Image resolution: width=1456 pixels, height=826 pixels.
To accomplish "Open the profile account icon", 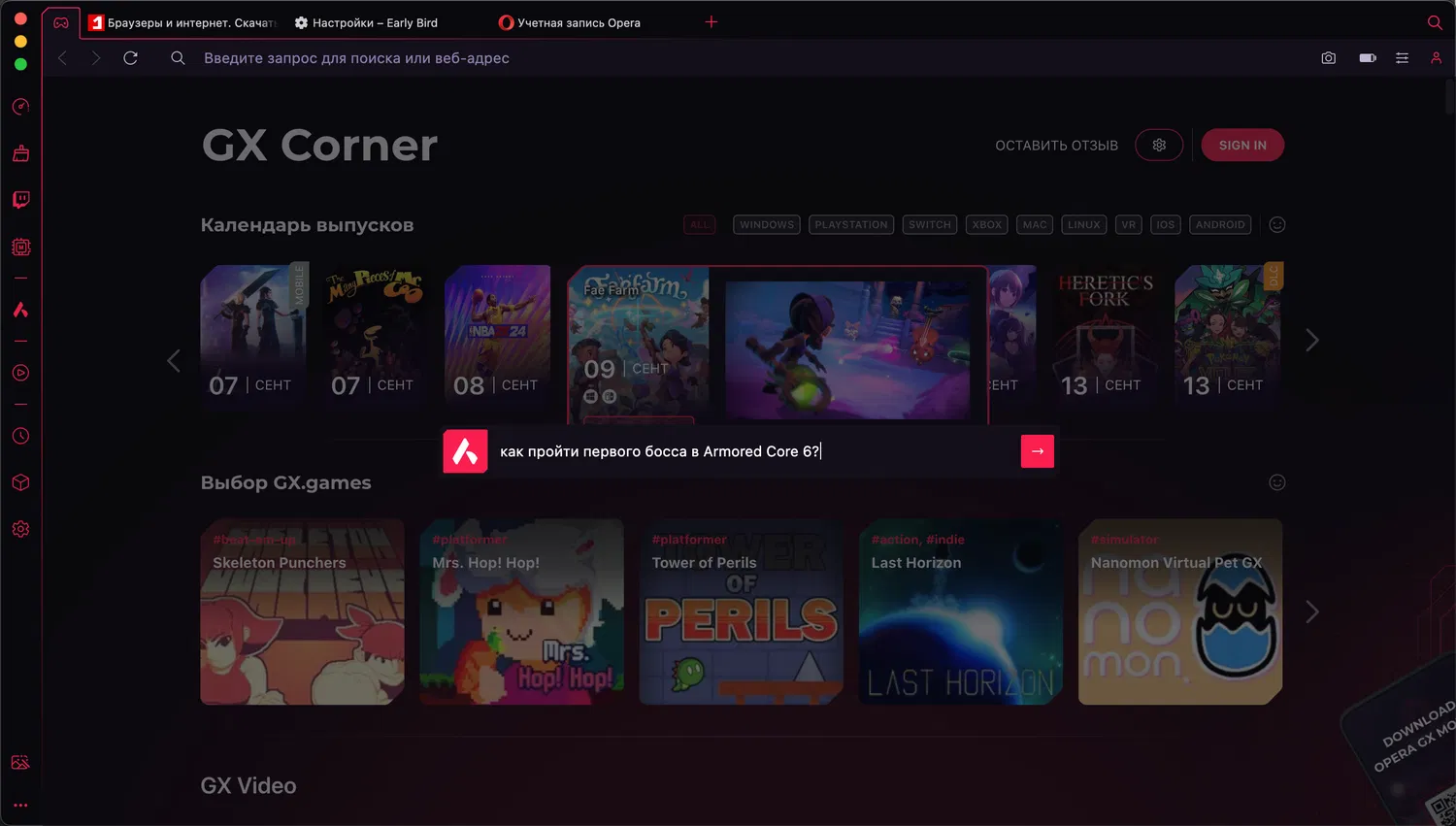I will click(x=1436, y=58).
